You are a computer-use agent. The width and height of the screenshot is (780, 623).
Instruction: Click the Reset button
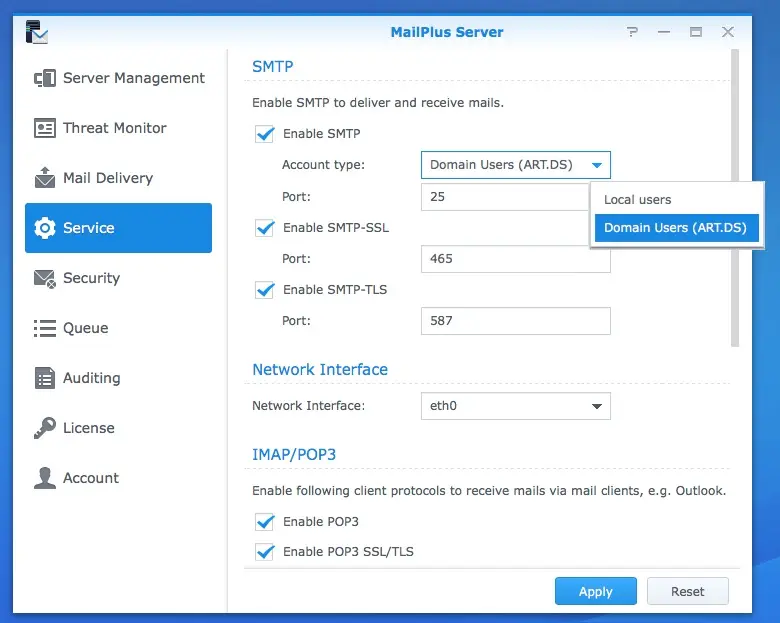[687, 592]
